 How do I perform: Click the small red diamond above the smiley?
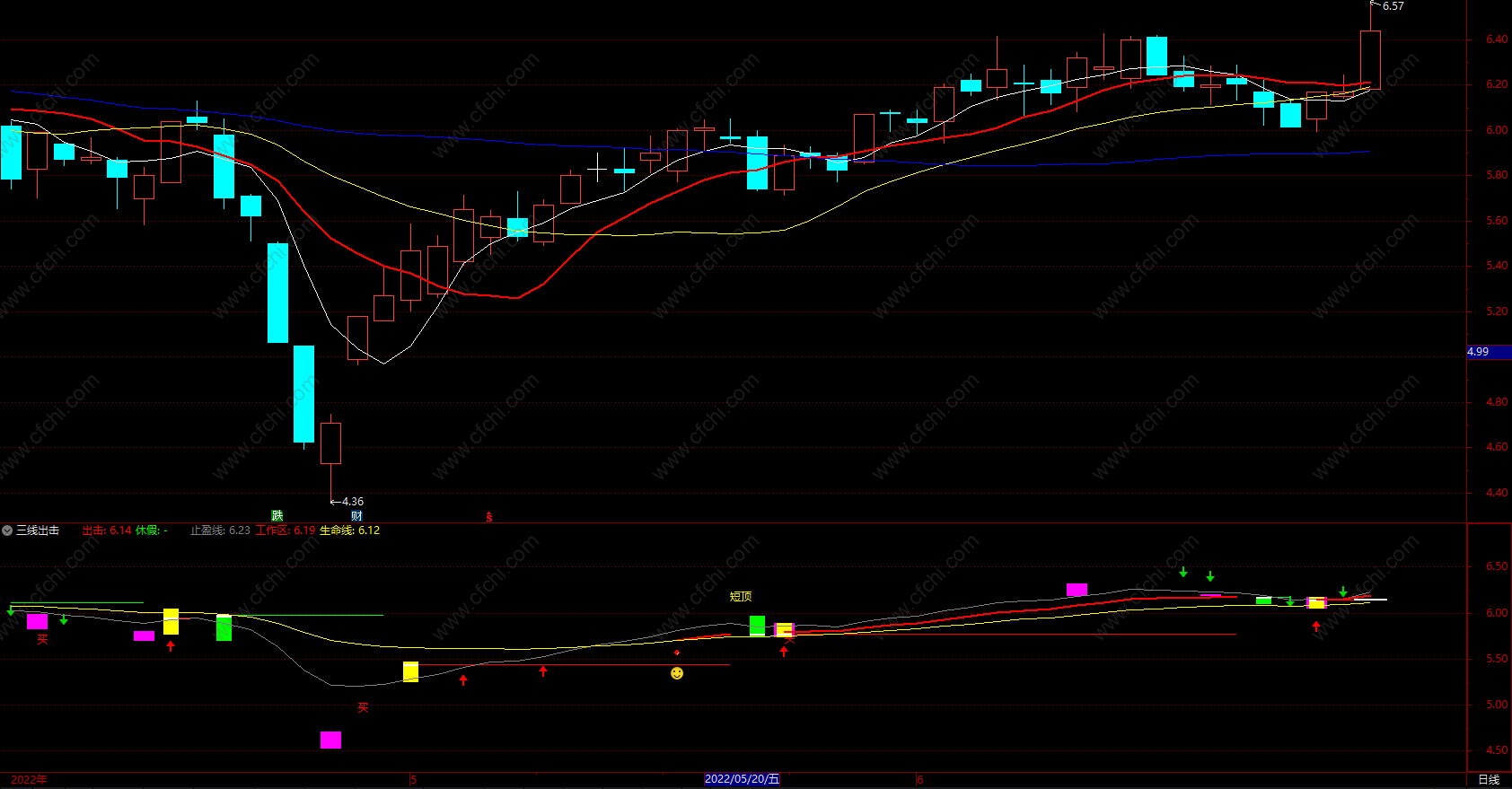pos(677,653)
